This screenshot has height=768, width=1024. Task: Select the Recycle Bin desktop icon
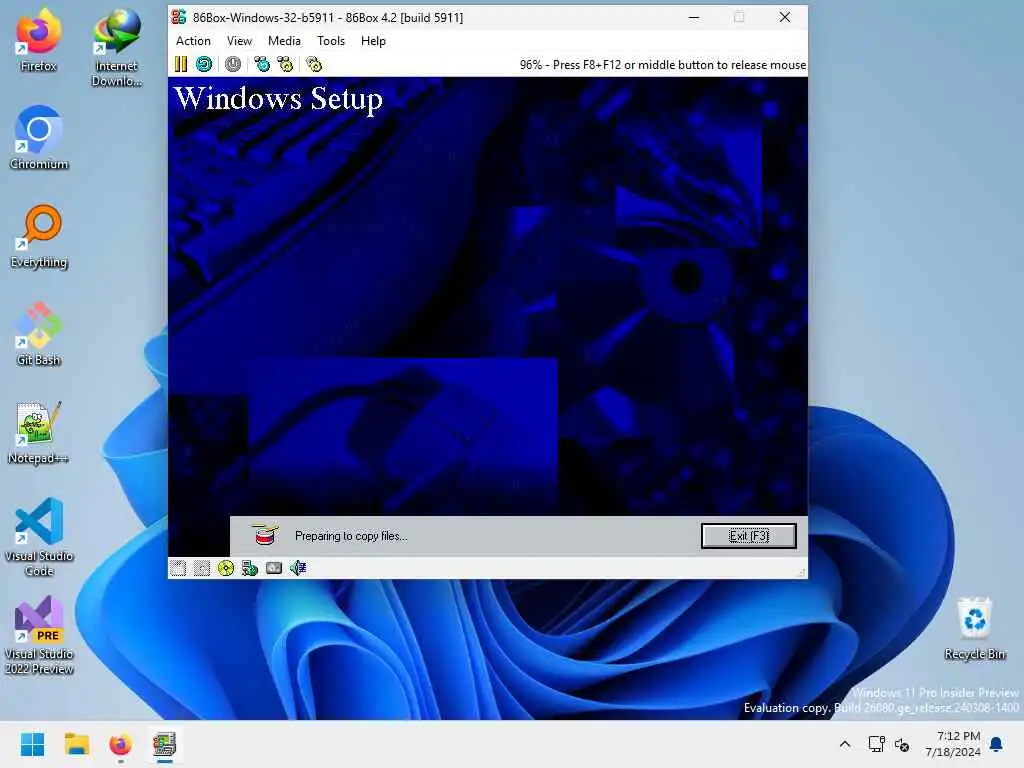click(974, 628)
